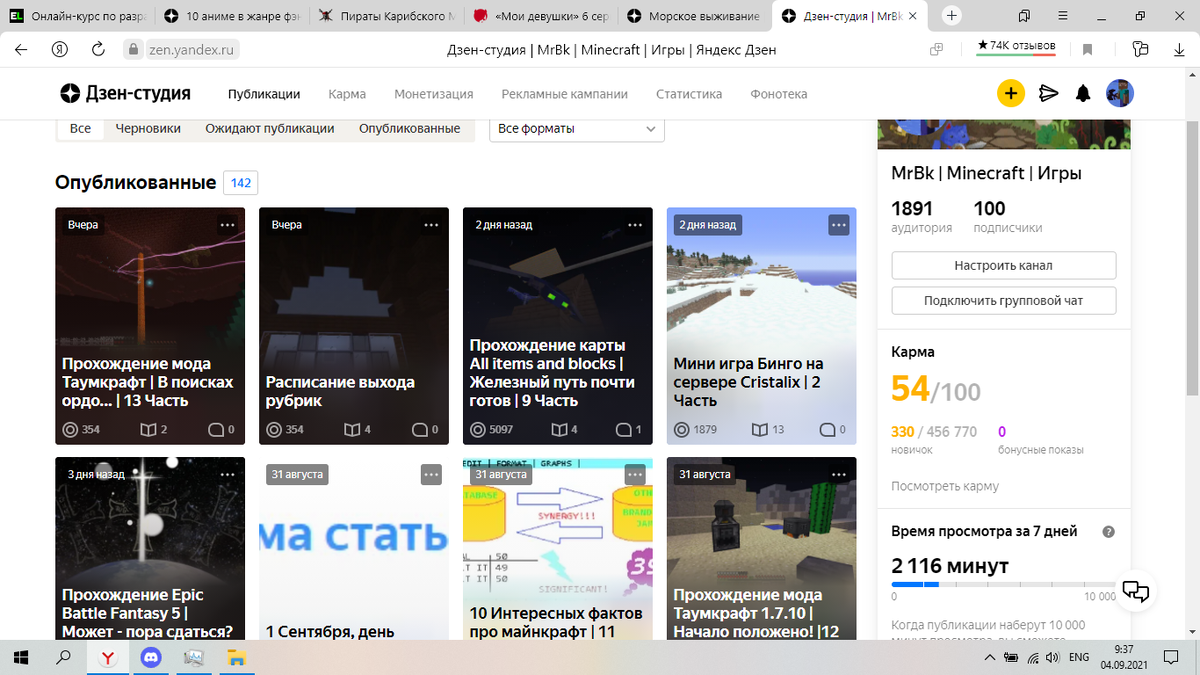The width and height of the screenshot is (1200, 675).
Task: Show hidden system tray icons chevron
Action: (x=989, y=658)
